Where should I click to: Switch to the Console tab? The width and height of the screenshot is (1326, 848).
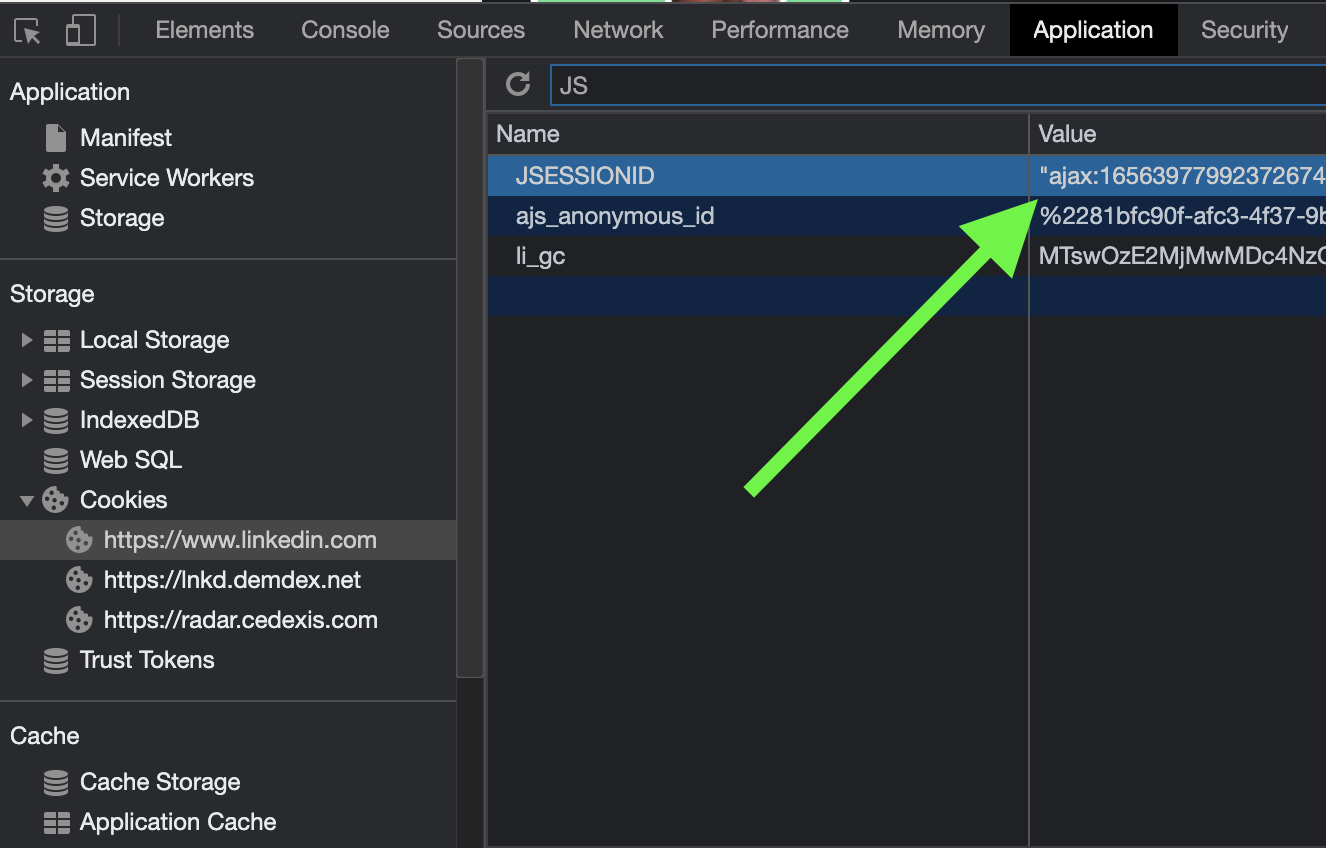pyautogui.click(x=345, y=30)
